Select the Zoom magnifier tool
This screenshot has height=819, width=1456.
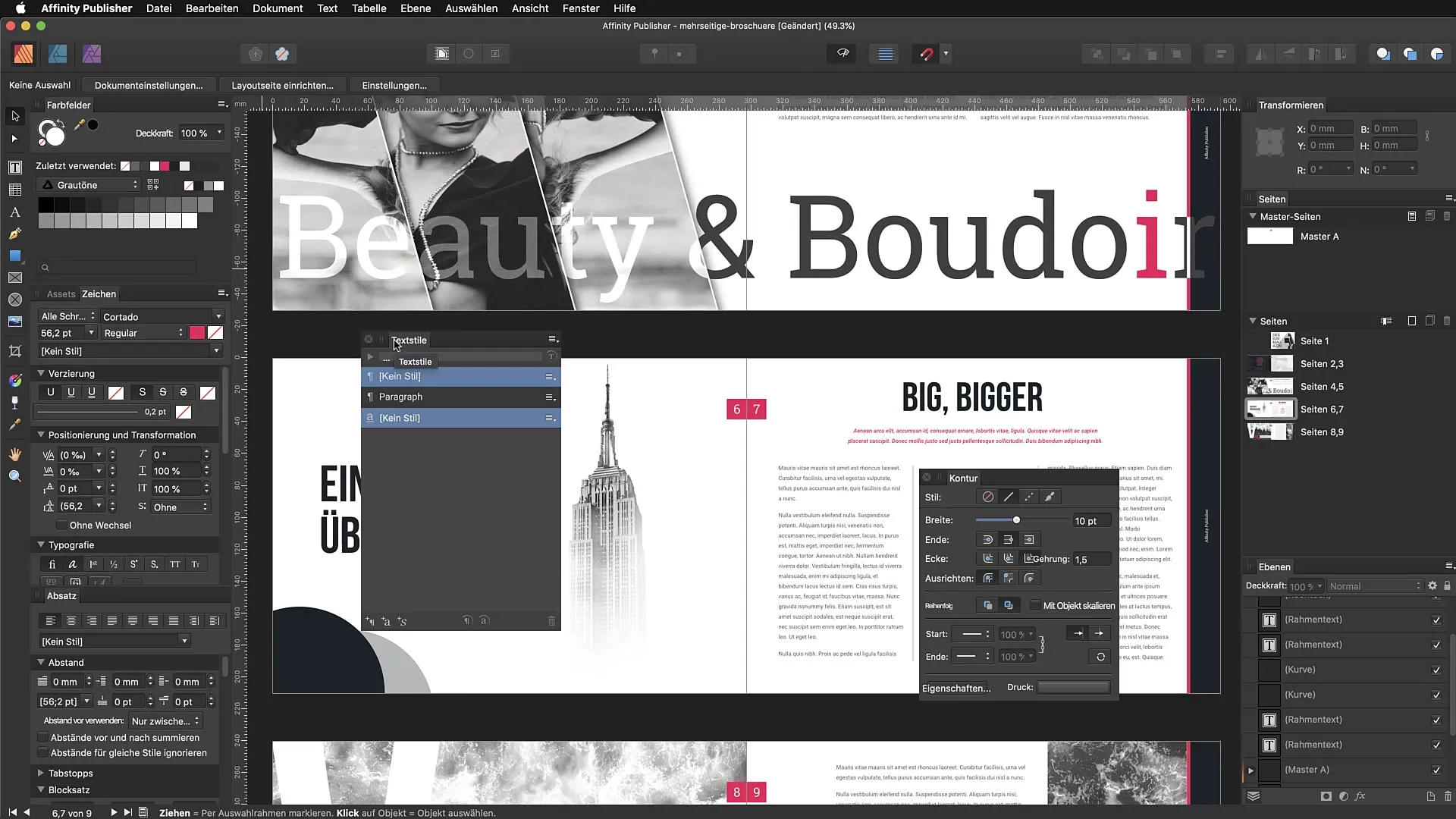[x=15, y=476]
